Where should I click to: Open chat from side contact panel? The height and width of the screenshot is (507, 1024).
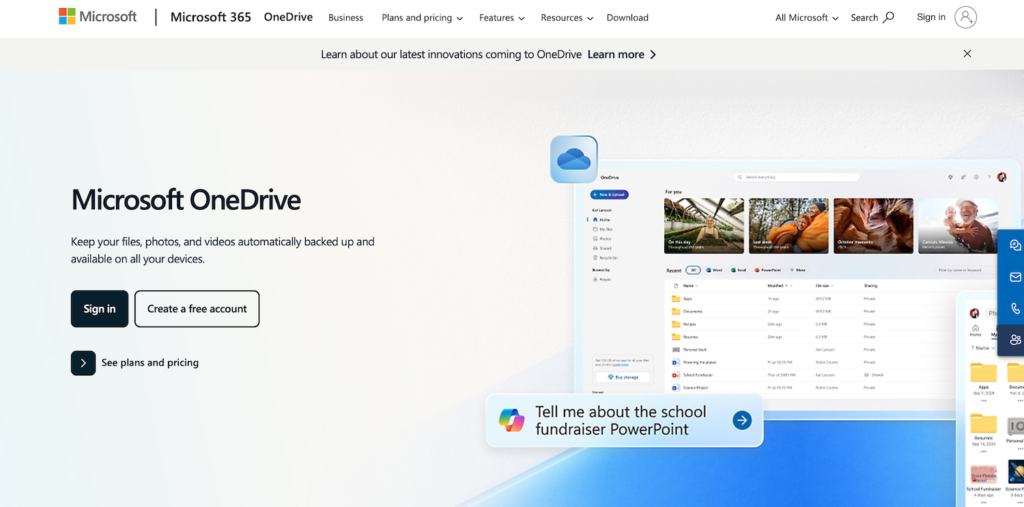point(1015,245)
